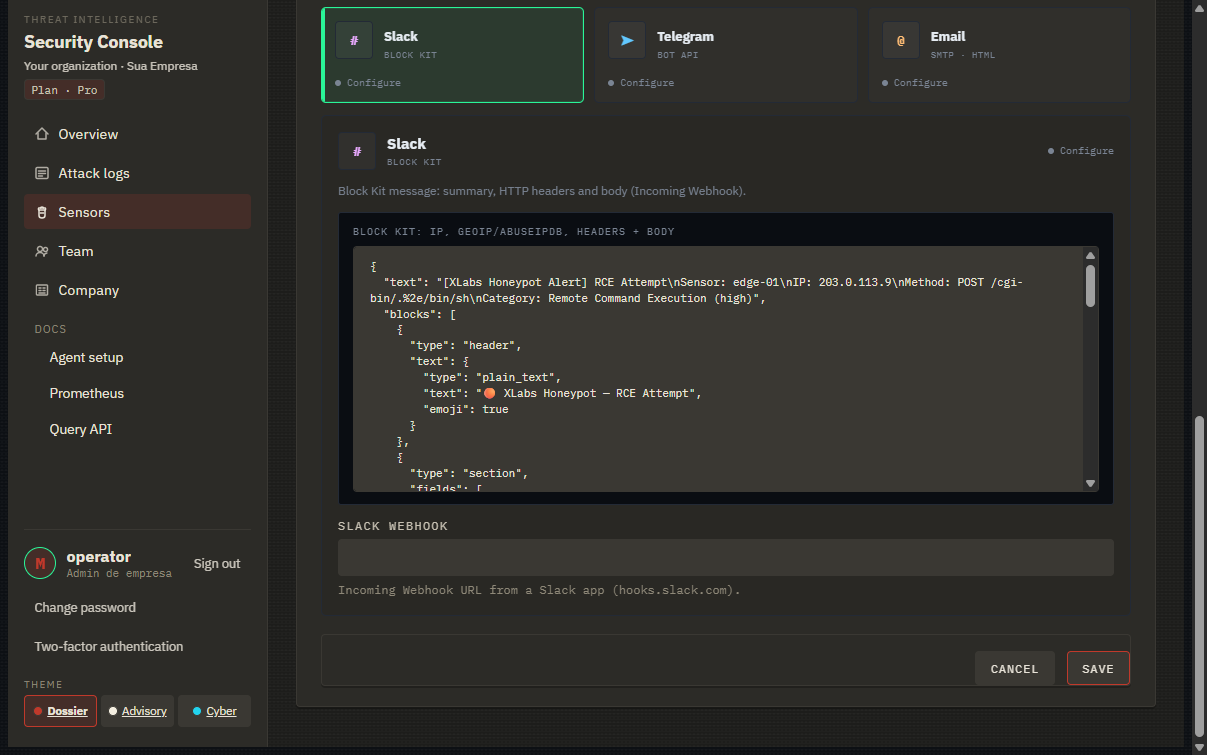Go to Attack logs using its list icon
This screenshot has height=755, width=1207.
[42, 173]
